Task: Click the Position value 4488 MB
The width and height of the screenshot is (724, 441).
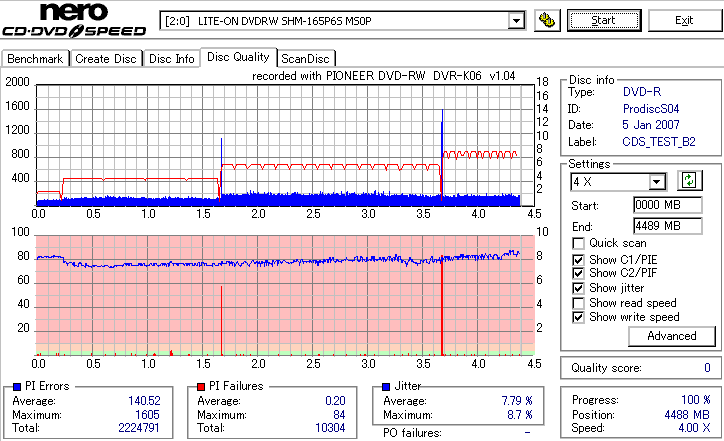Action: pyautogui.click(x=688, y=415)
